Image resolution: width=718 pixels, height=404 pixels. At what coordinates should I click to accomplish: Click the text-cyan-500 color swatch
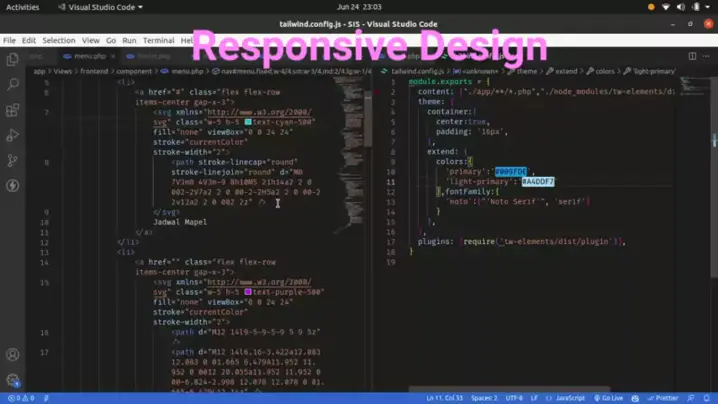click(x=248, y=122)
